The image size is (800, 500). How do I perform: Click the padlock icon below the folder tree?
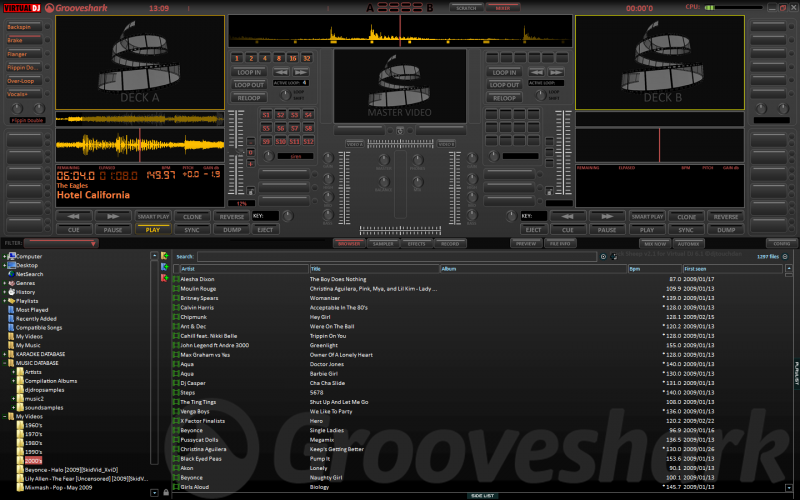166,492
